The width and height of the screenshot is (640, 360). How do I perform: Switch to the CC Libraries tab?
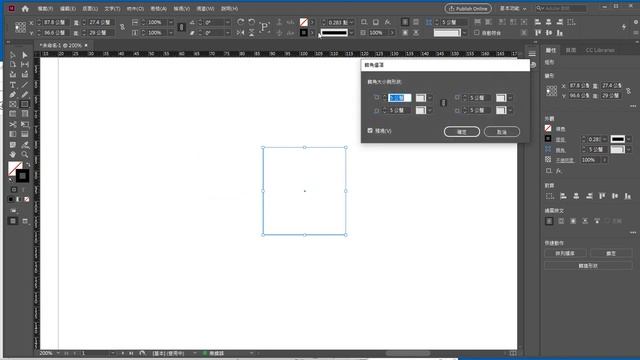tap(600, 50)
